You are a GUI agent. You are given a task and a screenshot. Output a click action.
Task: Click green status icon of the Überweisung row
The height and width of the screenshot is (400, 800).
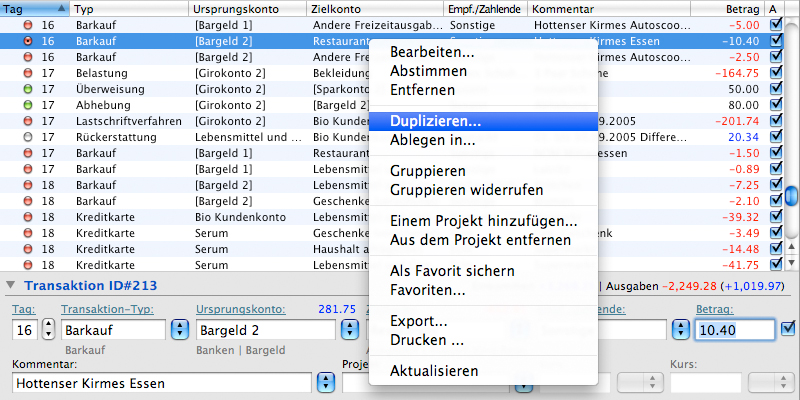[x=28, y=89]
